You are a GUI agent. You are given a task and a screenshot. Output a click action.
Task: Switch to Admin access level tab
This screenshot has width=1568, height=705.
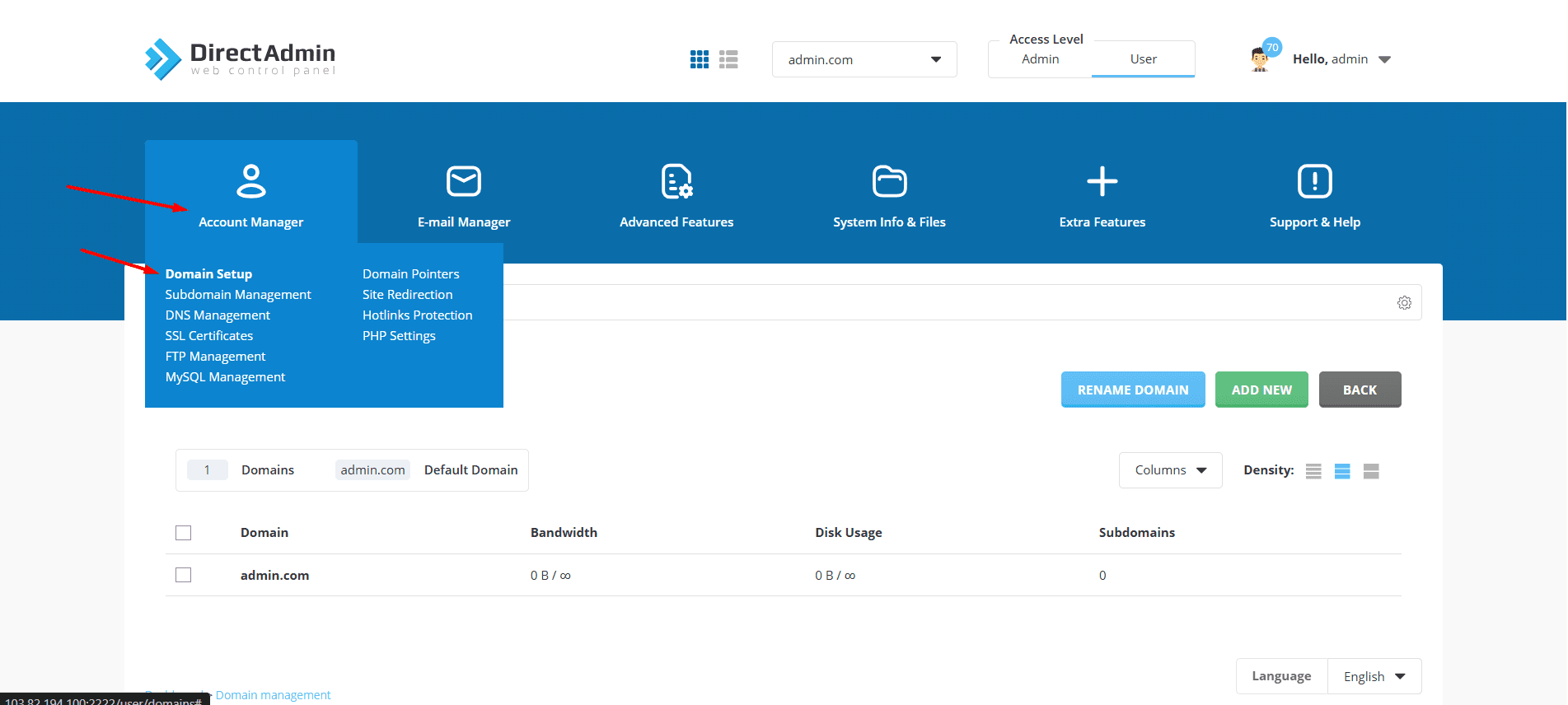(x=1040, y=59)
